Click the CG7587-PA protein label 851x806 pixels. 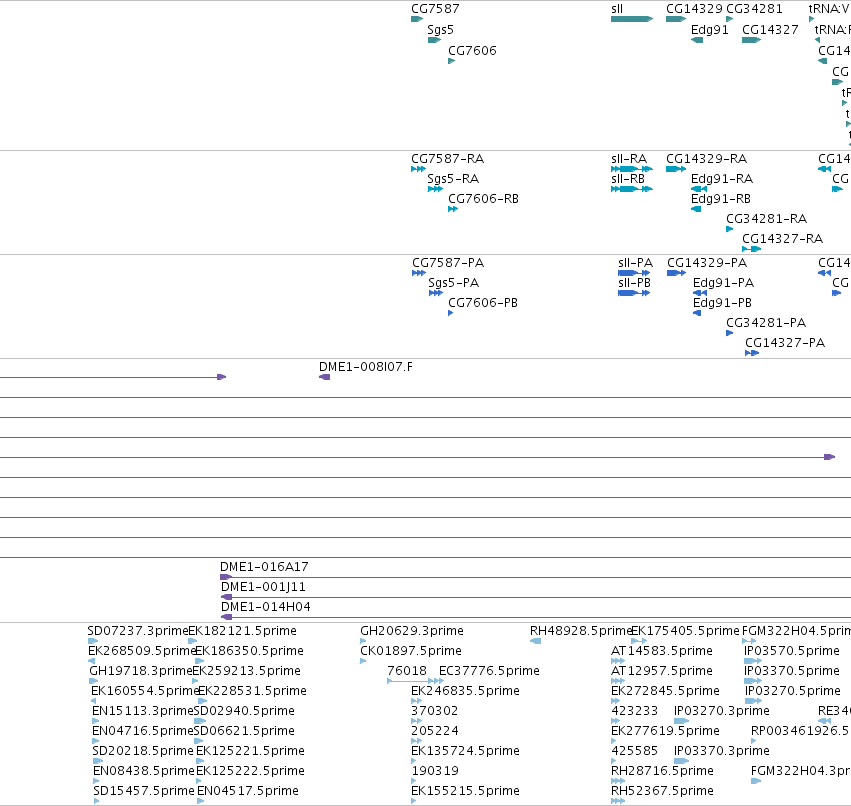click(x=448, y=263)
